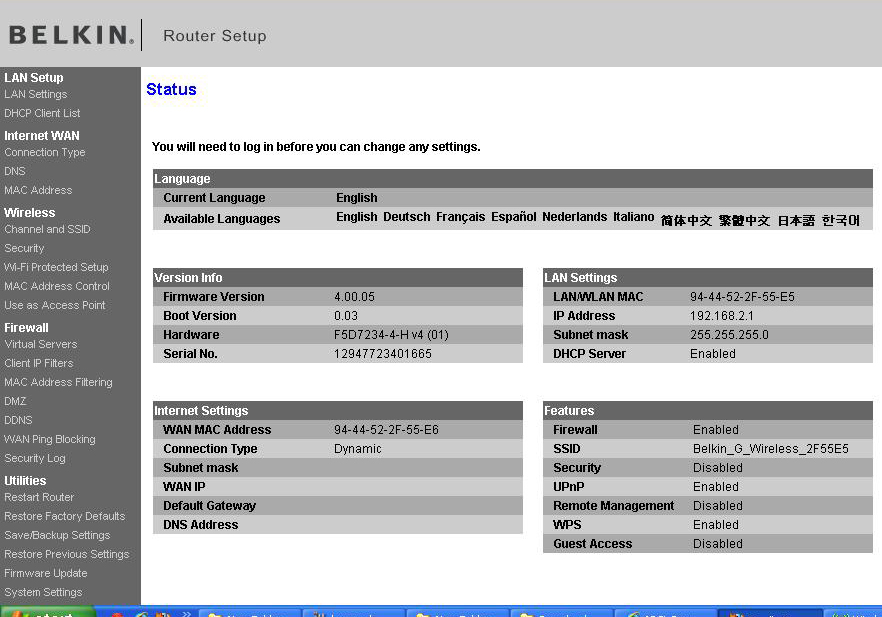Click the Guest Access Disabled value

point(718,544)
